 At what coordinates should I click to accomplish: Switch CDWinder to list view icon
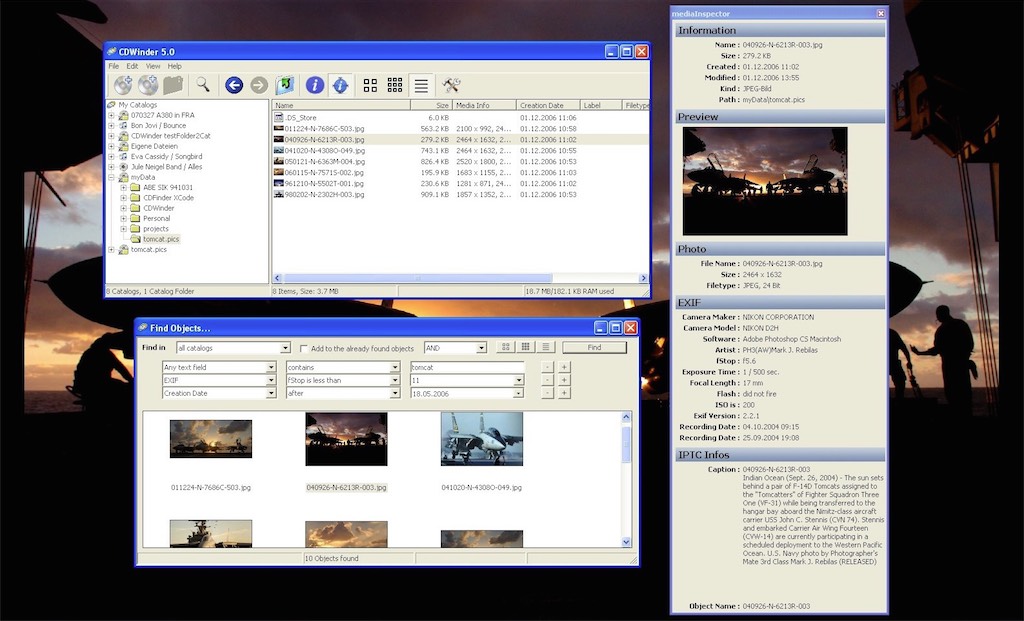421,85
